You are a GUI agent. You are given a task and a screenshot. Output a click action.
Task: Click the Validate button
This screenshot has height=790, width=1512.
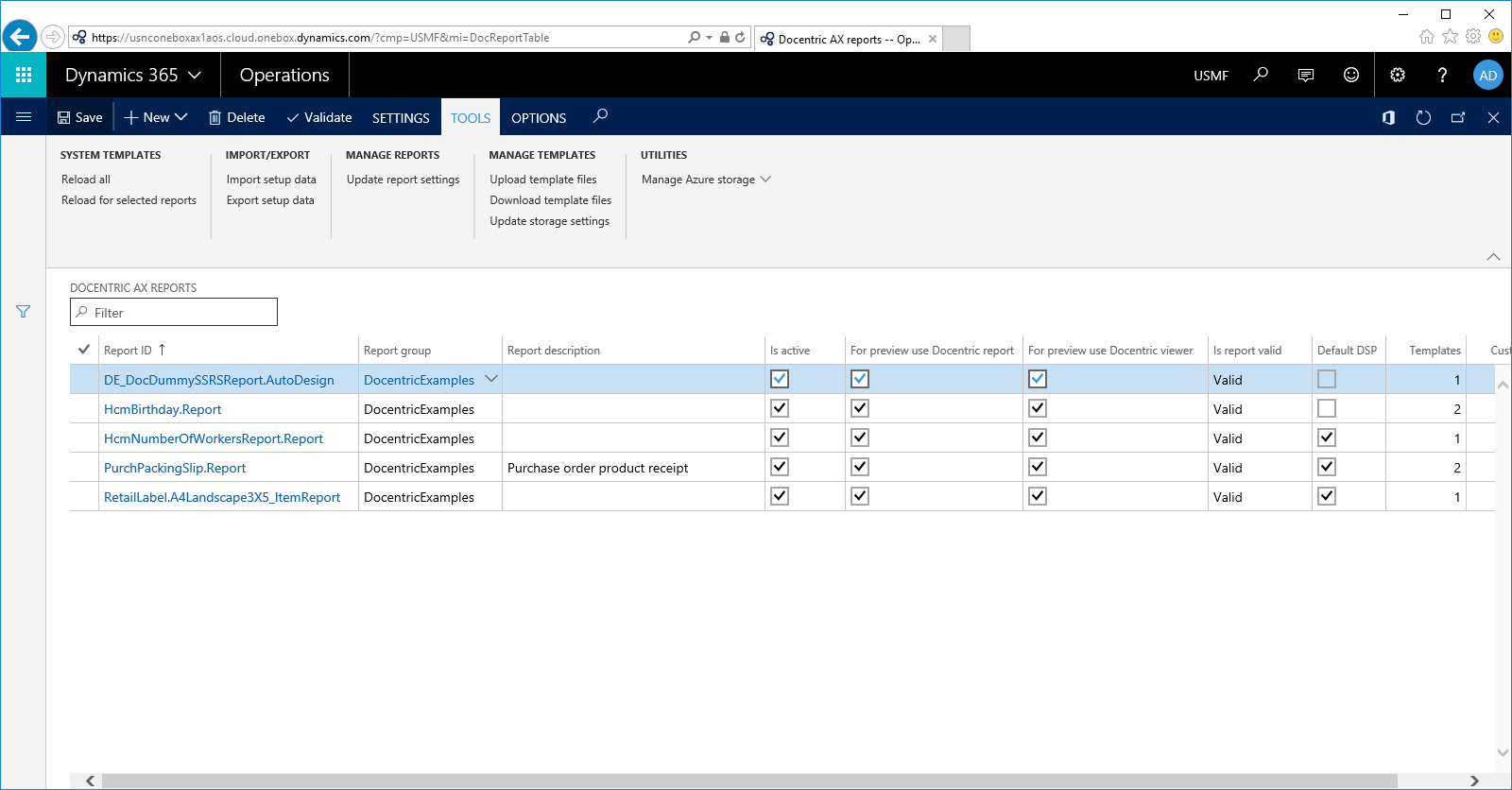point(319,117)
